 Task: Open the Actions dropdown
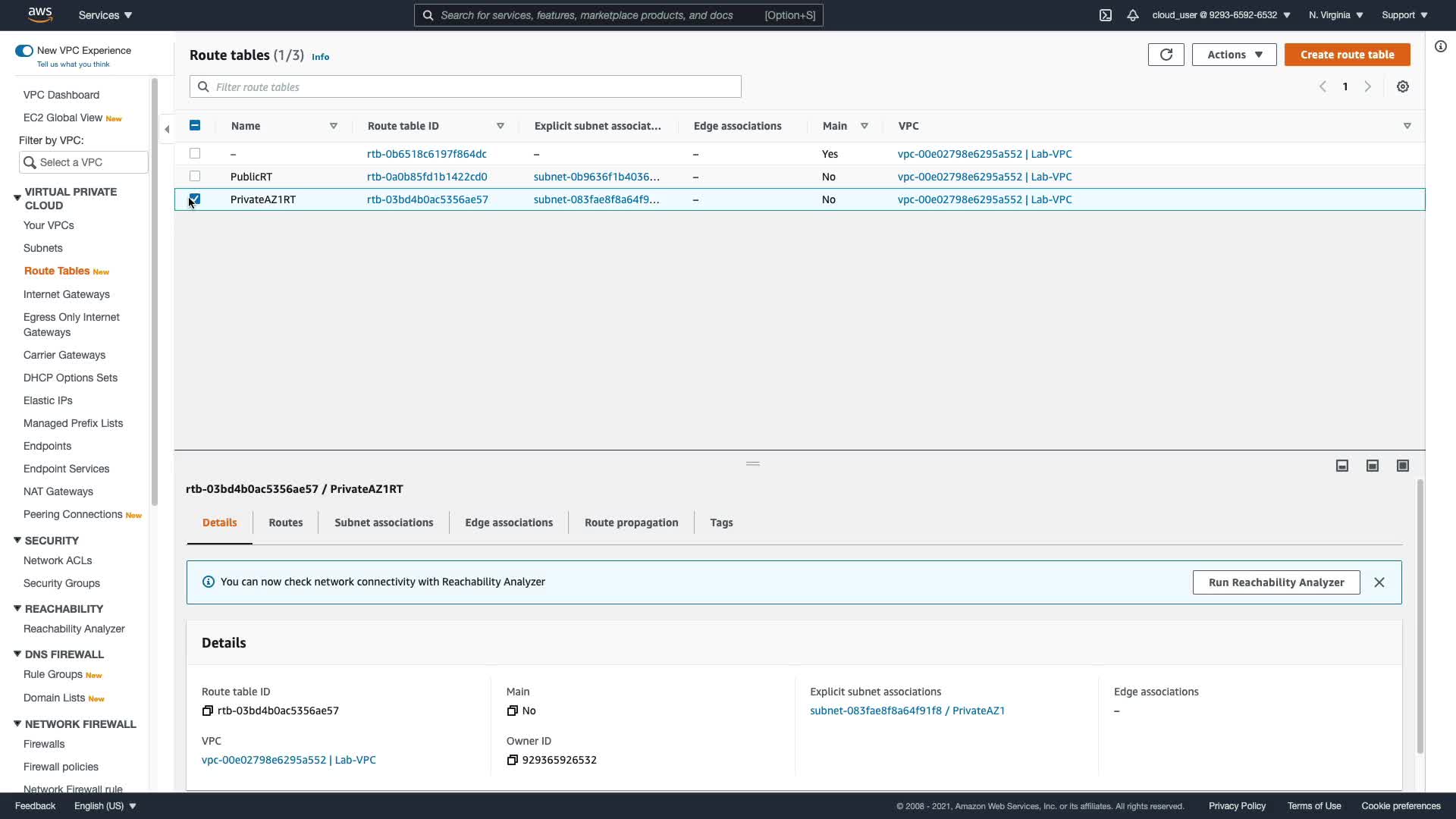pos(1234,55)
